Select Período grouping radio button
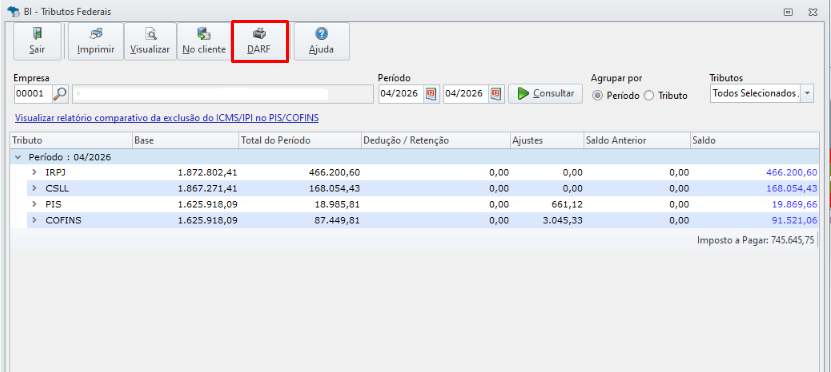831x372 pixels. pos(597,95)
